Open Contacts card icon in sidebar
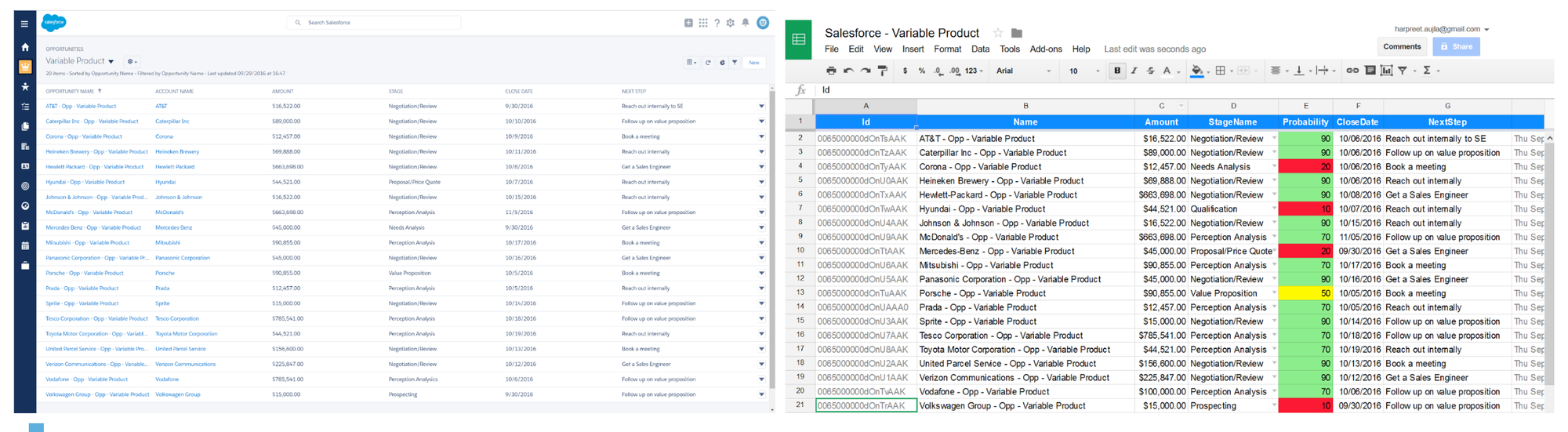1568x432 pixels. (x=25, y=166)
